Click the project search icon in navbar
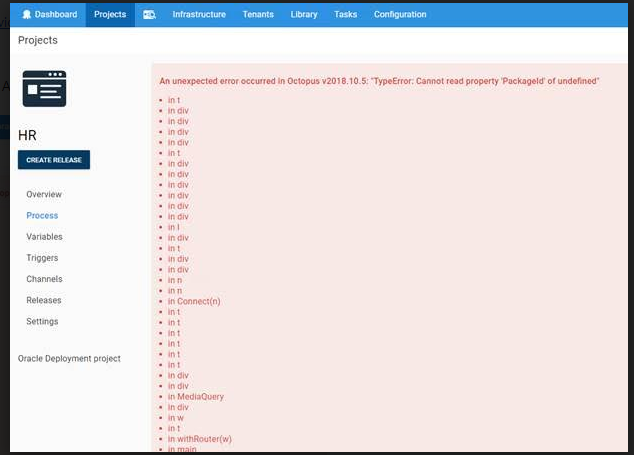 pos(150,15)
